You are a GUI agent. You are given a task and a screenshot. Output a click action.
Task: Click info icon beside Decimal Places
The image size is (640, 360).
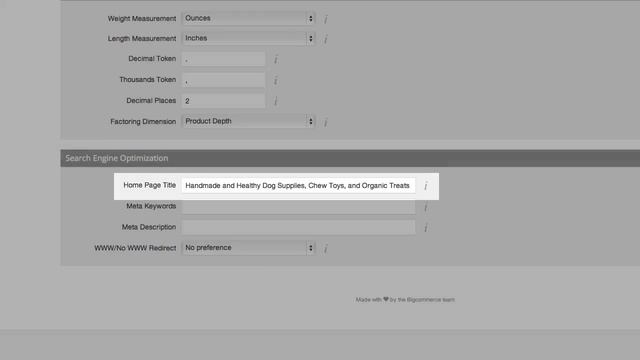pos(276,101)
